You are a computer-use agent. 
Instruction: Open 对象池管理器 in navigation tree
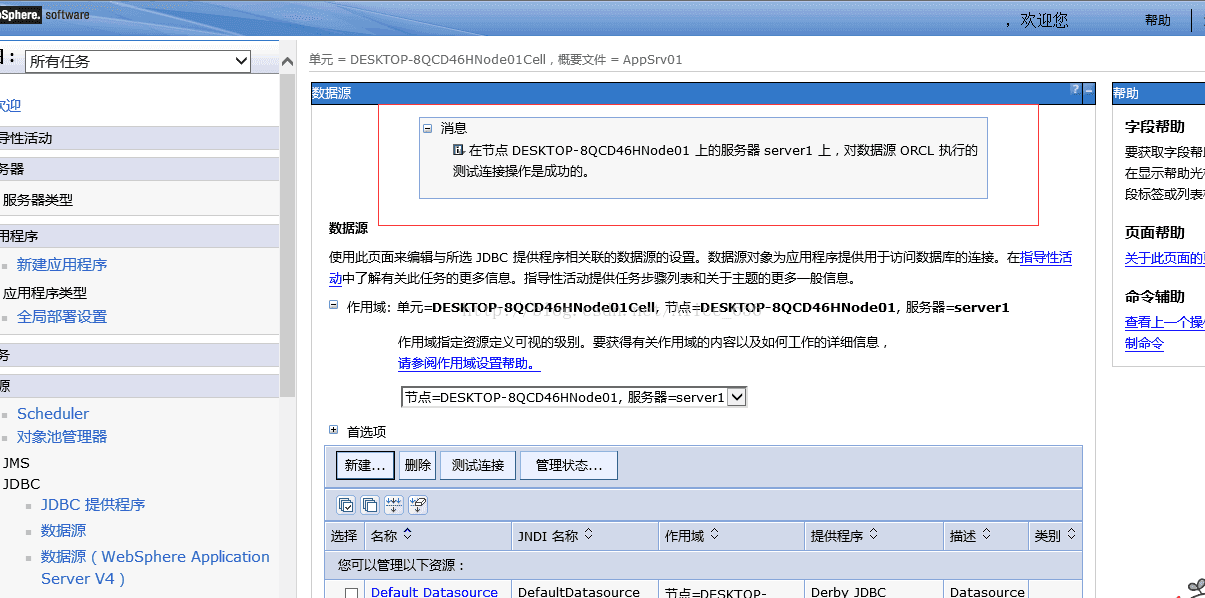point(62,437)
